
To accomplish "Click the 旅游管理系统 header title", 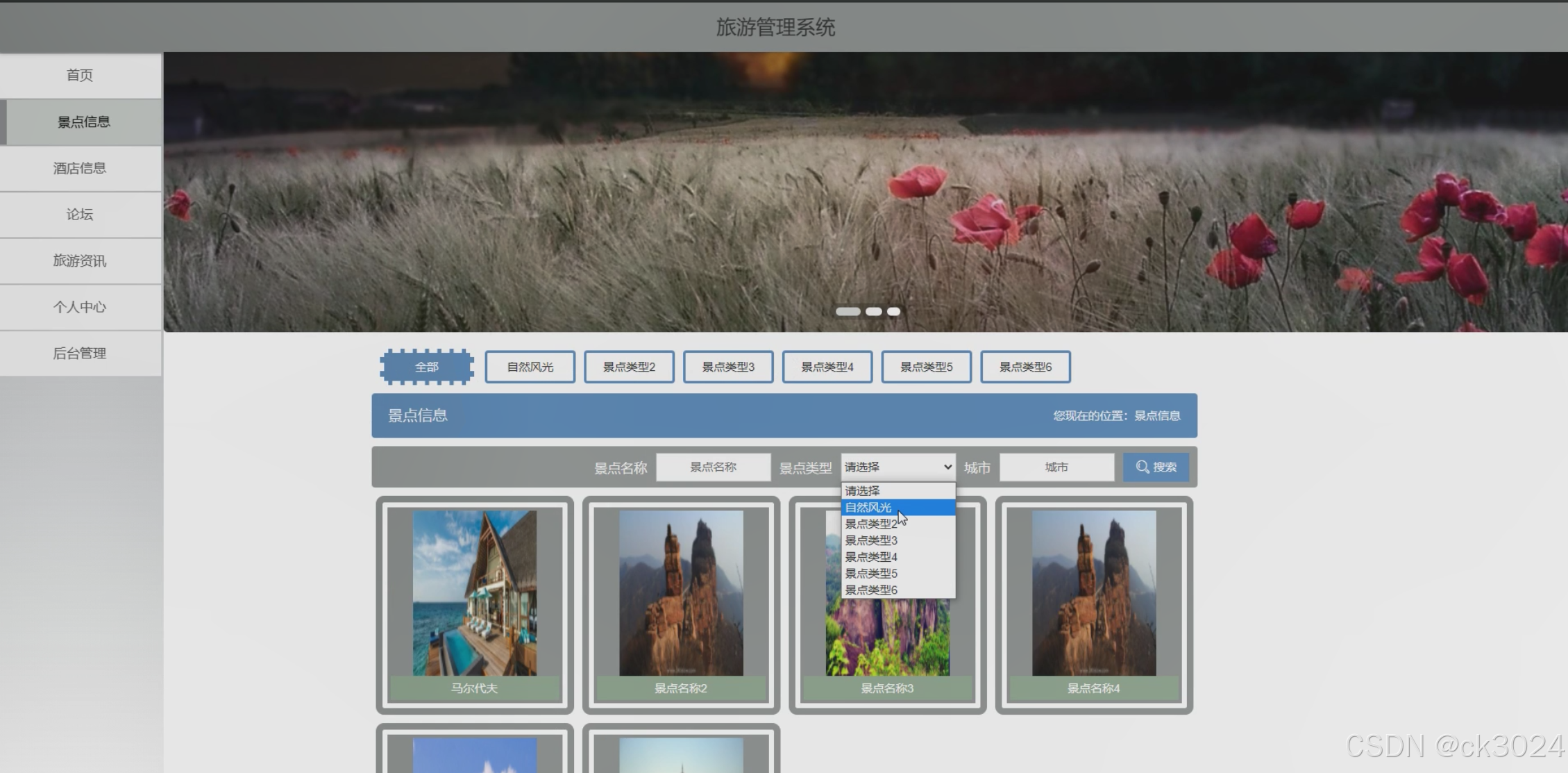I will (x=775, y=28).
